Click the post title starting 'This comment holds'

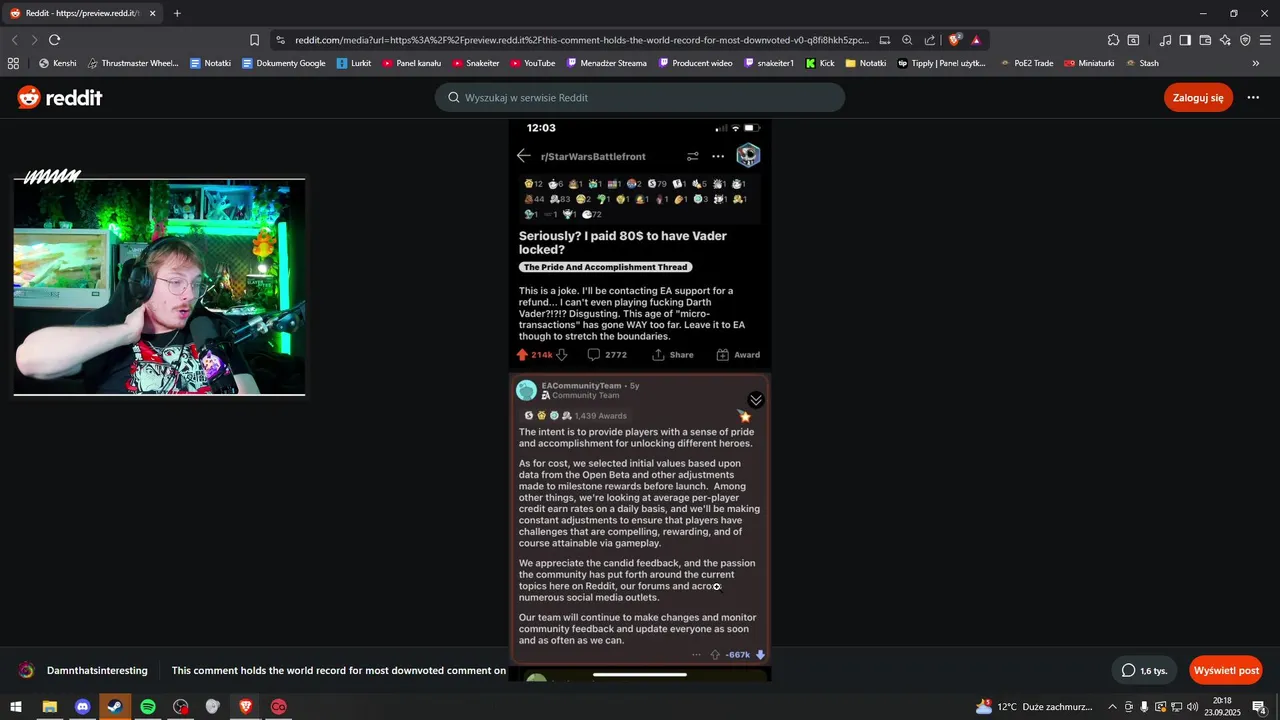tap(339, 670)
